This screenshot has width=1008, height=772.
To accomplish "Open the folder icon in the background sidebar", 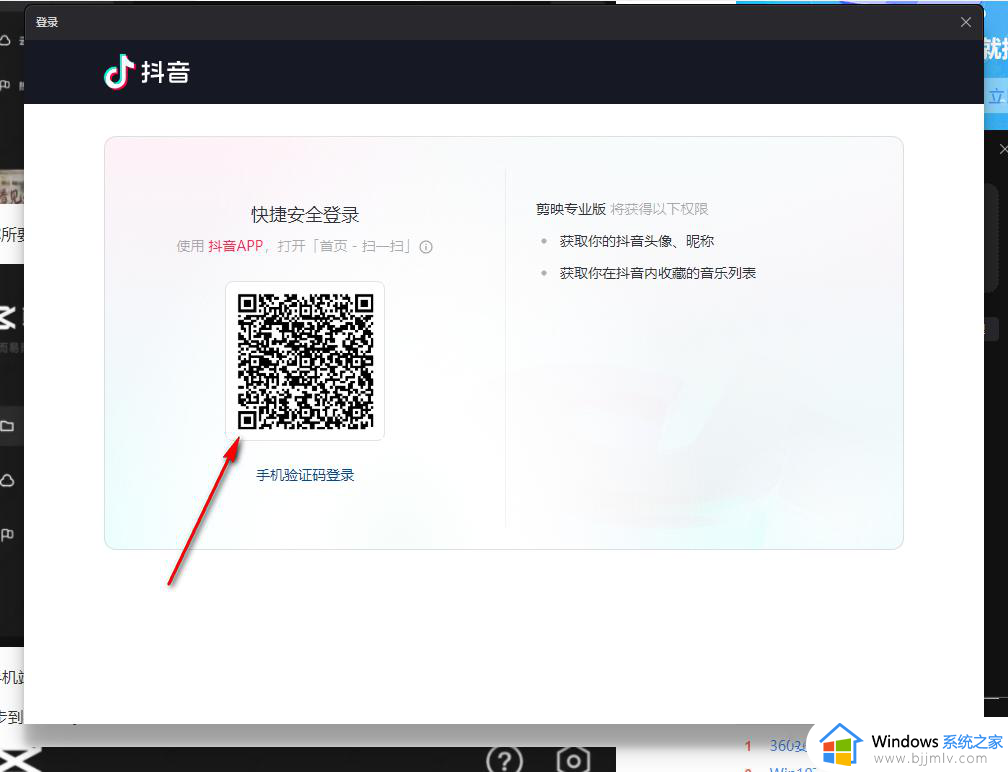I will coord(8,426).
